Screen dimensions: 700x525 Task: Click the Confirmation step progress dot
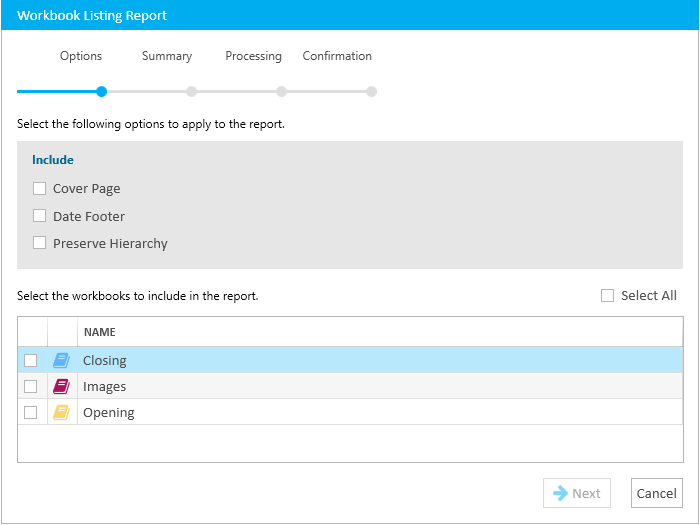pyautogui.click(x=371, y=92)
